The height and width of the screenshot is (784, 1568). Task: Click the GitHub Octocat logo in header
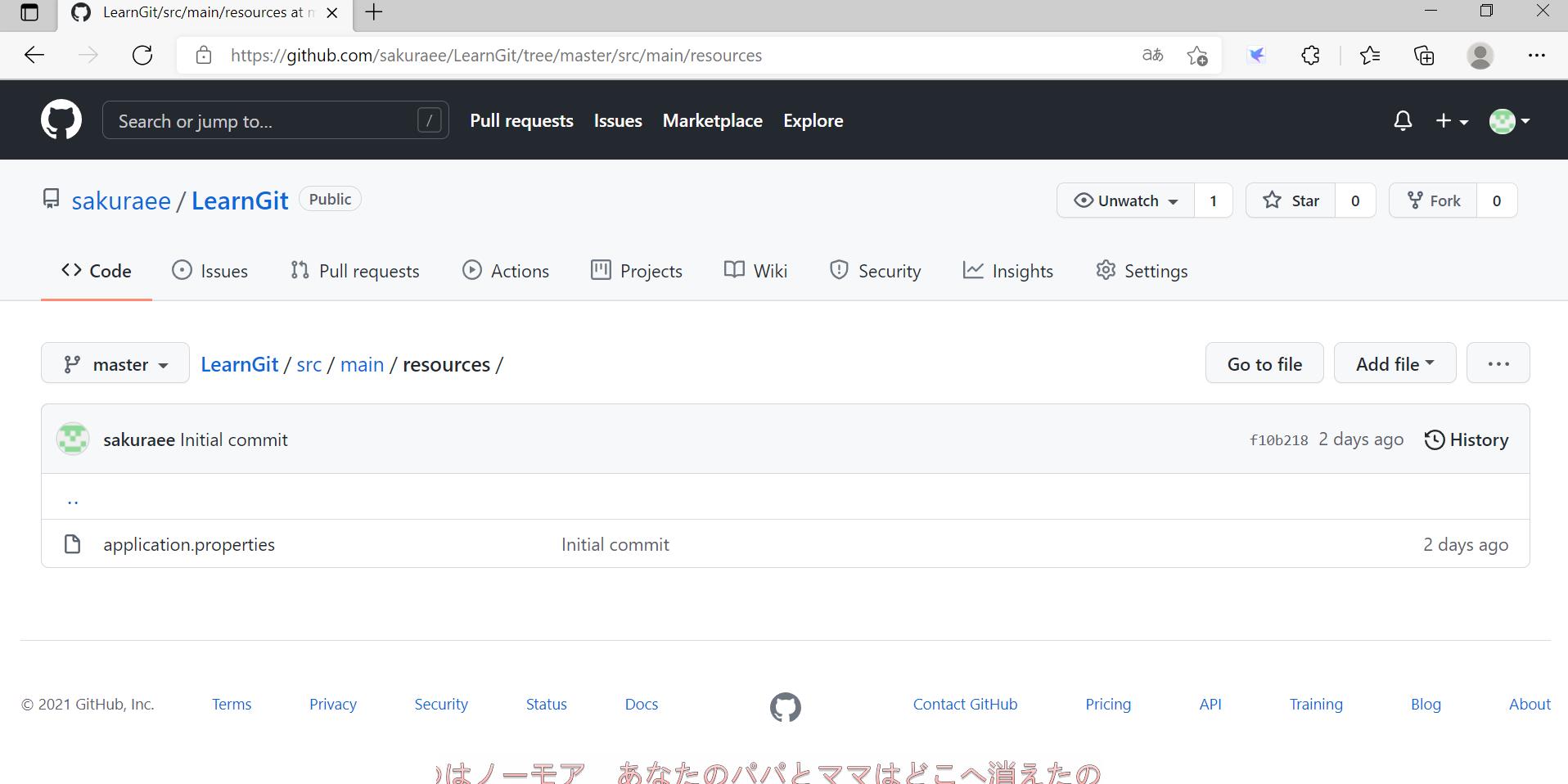point(61,120)
